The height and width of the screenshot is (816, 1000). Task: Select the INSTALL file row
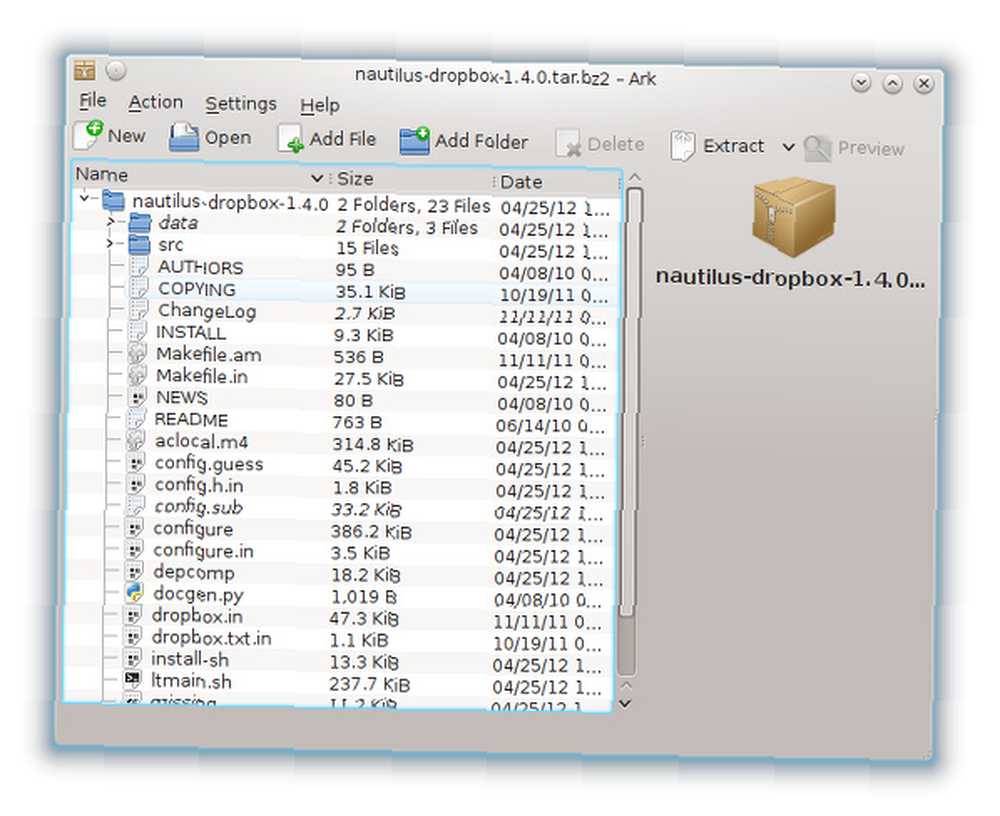click(343, 336)
